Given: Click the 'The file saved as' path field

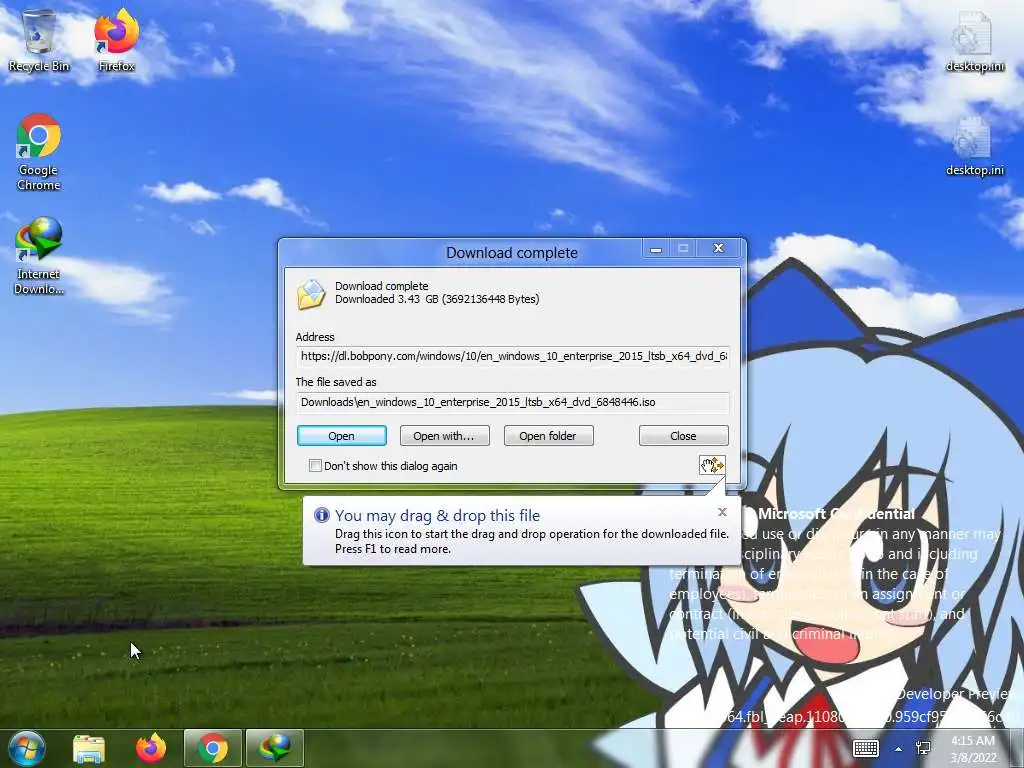Looking at the screenshot, I should click(x=512, y=402).
